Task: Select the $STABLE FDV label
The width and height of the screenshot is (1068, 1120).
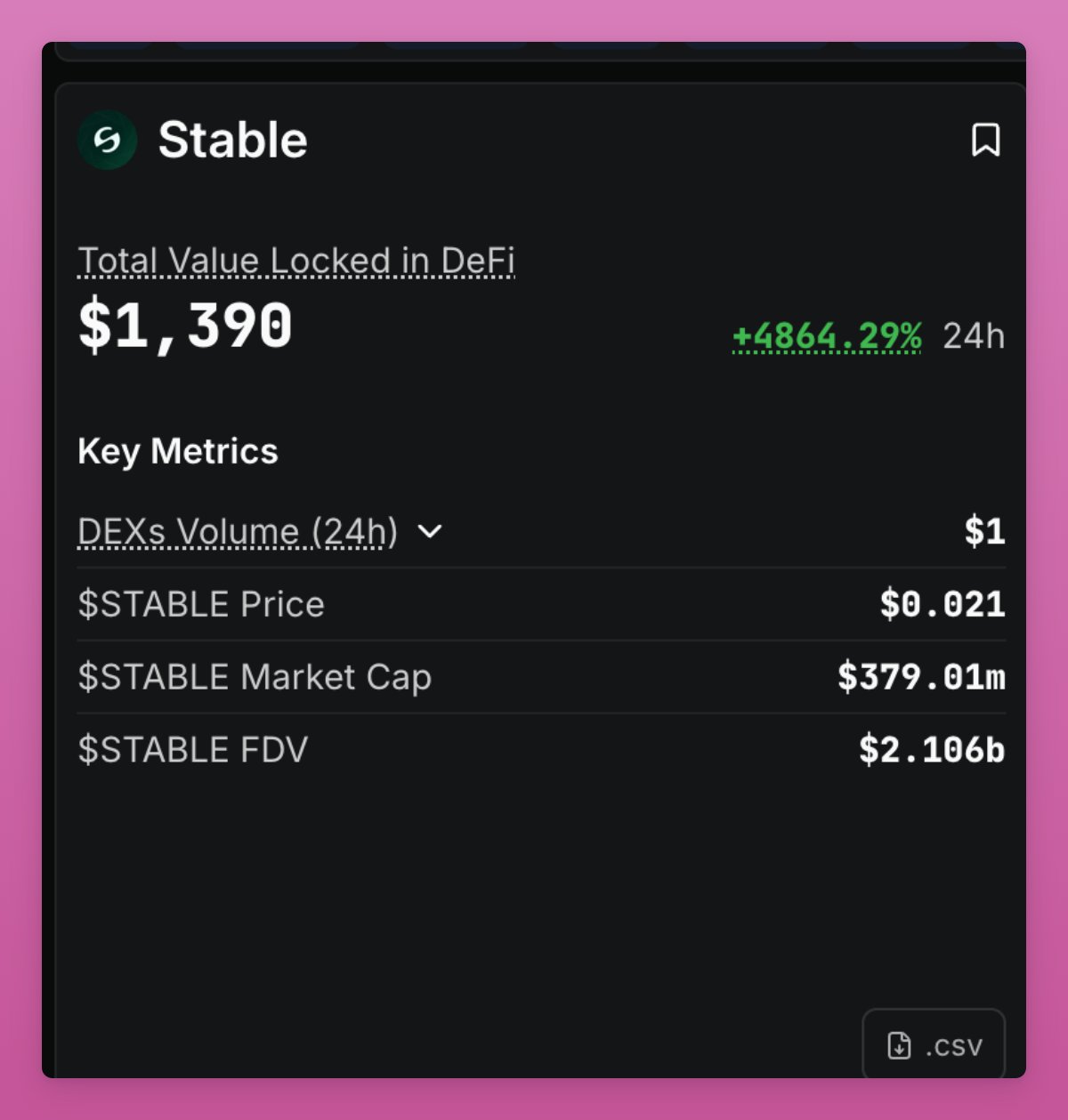Action: click(193, 750)
